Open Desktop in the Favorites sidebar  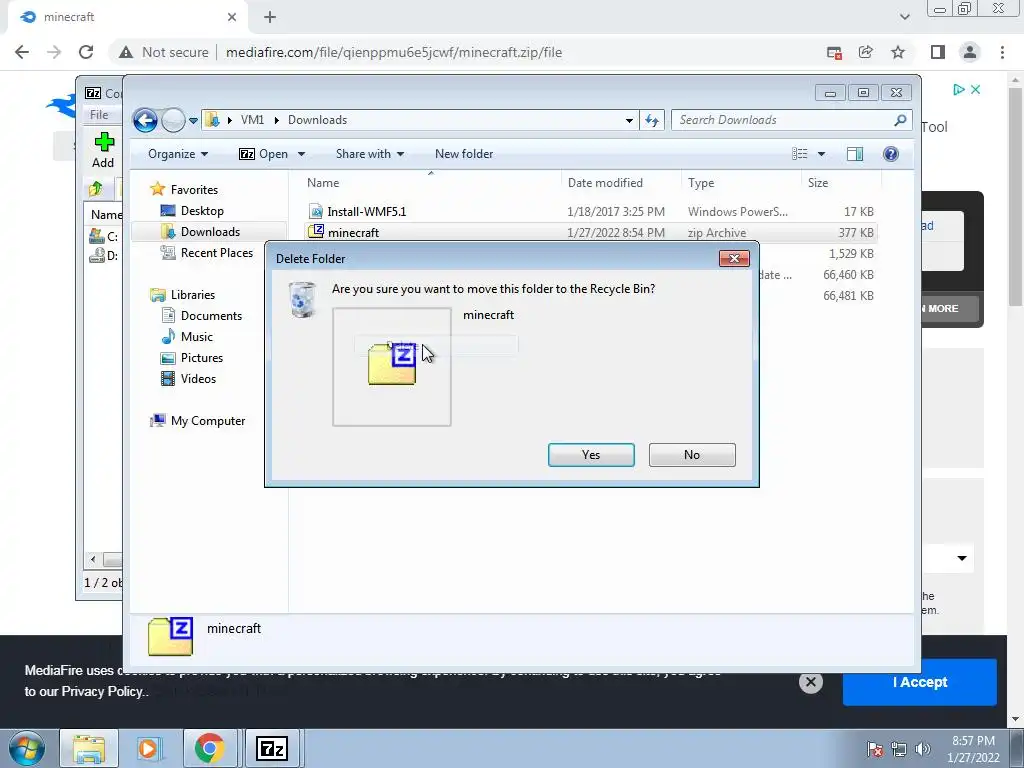coord(202,211)
